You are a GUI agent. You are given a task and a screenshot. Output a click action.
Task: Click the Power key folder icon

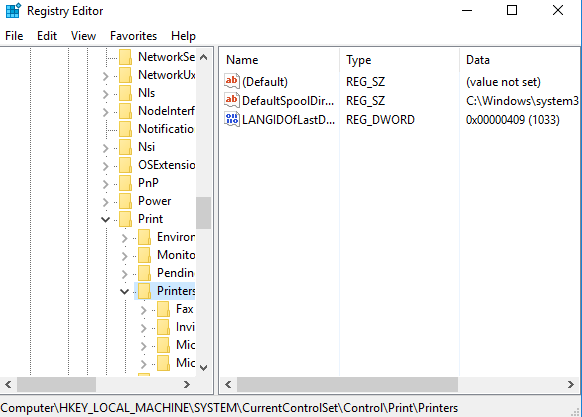point(125,201)
